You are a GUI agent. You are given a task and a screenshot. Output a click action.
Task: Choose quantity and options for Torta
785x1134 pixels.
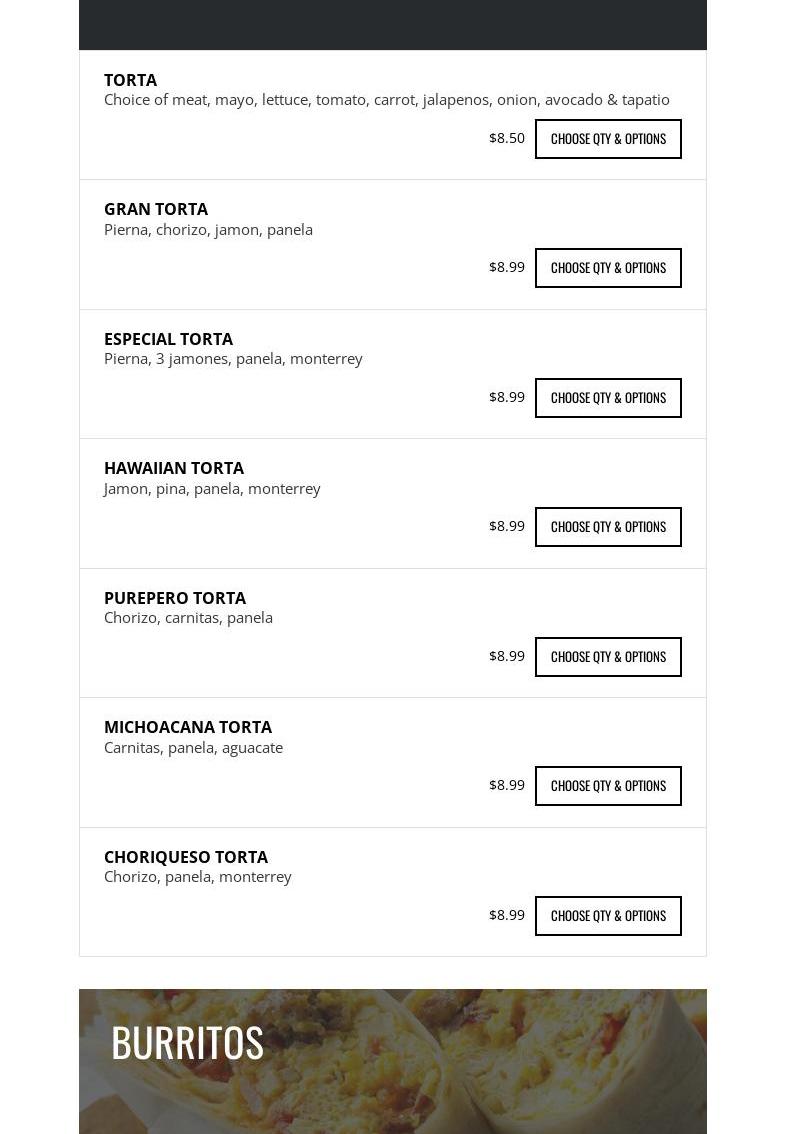608,139
